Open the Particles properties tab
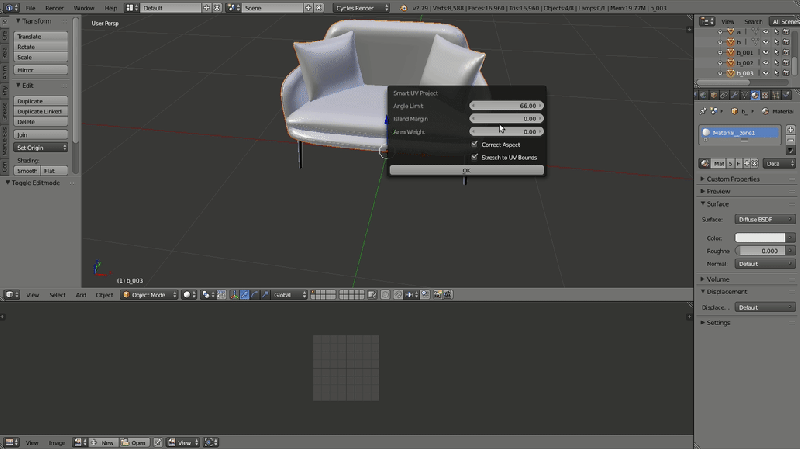Viewport: 800px width, 449px height. click(x=776, y=95)
